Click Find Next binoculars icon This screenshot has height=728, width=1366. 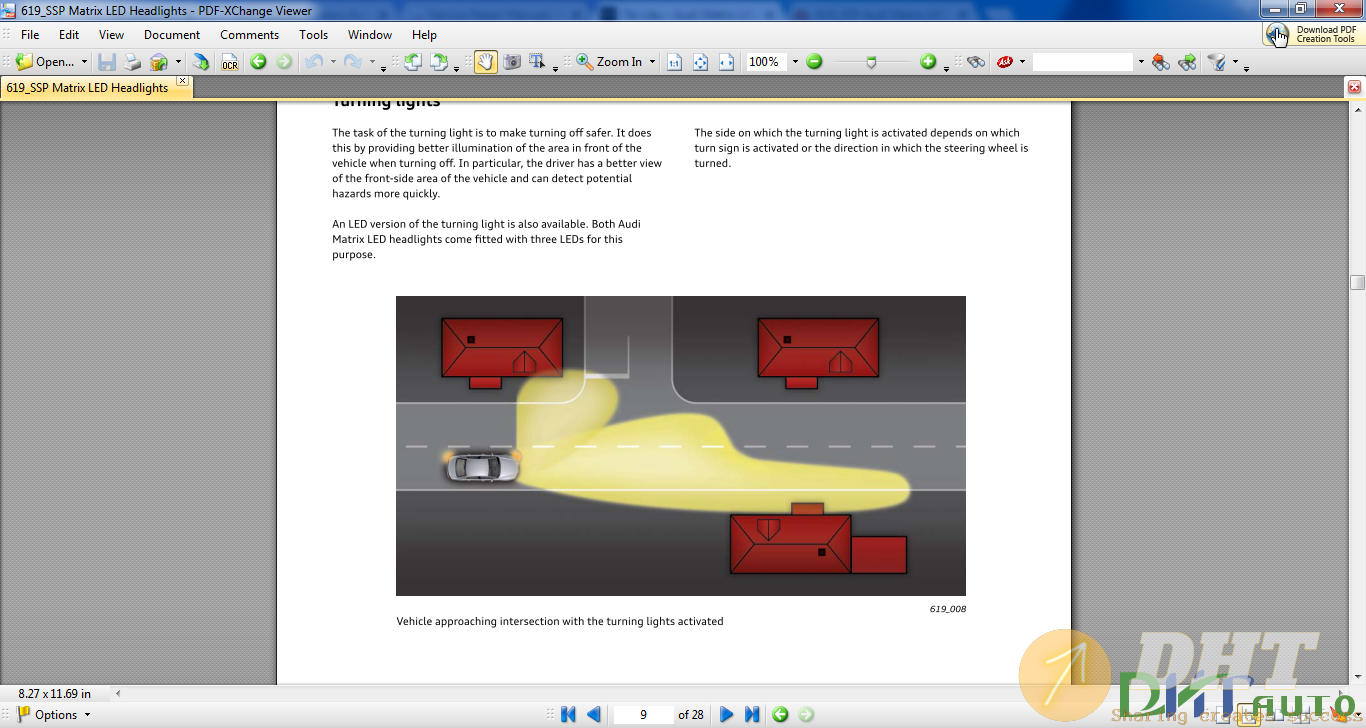click(x=1187, y=62)
